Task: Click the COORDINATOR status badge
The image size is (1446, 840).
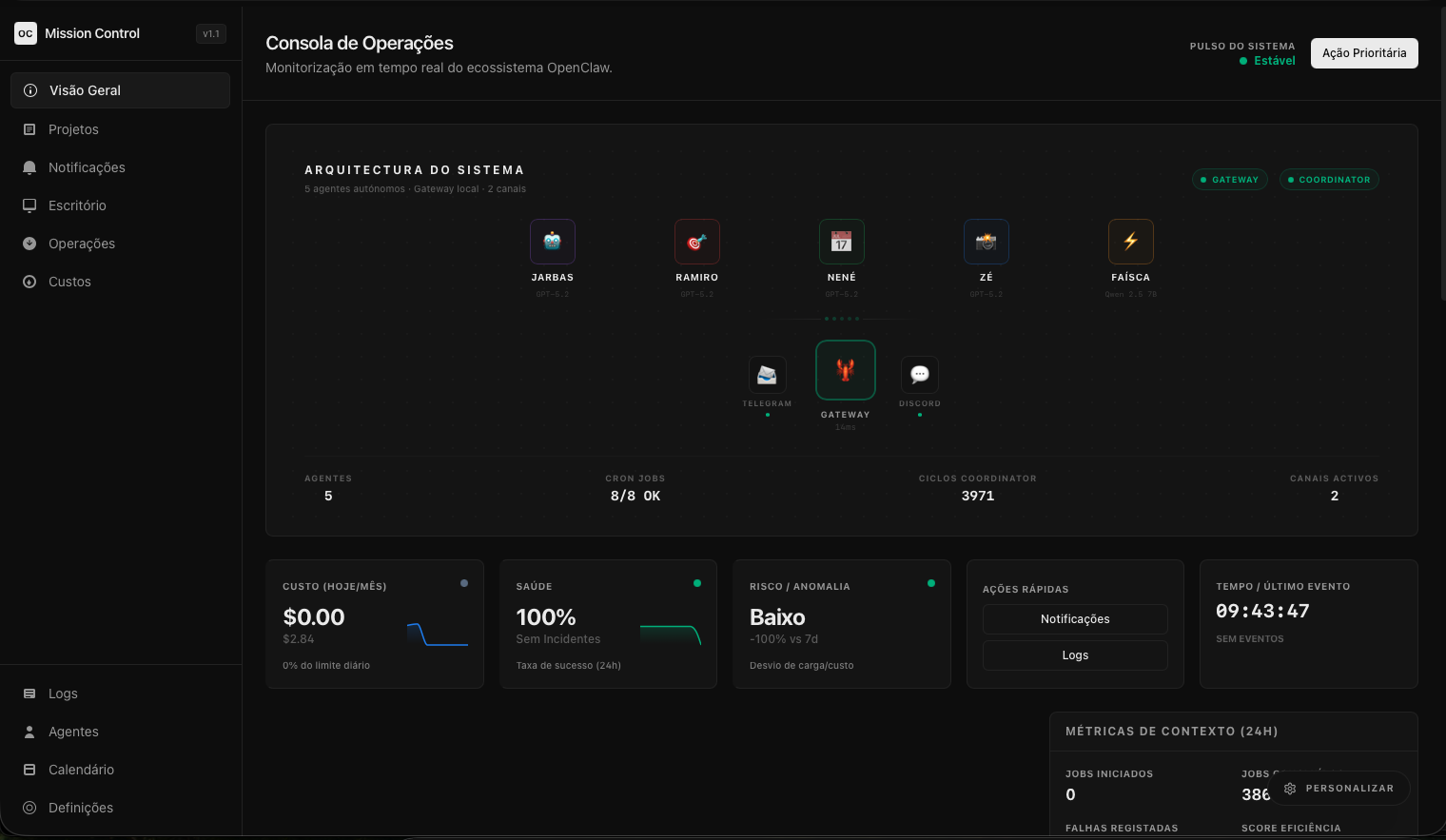Action: (1329, 180)
